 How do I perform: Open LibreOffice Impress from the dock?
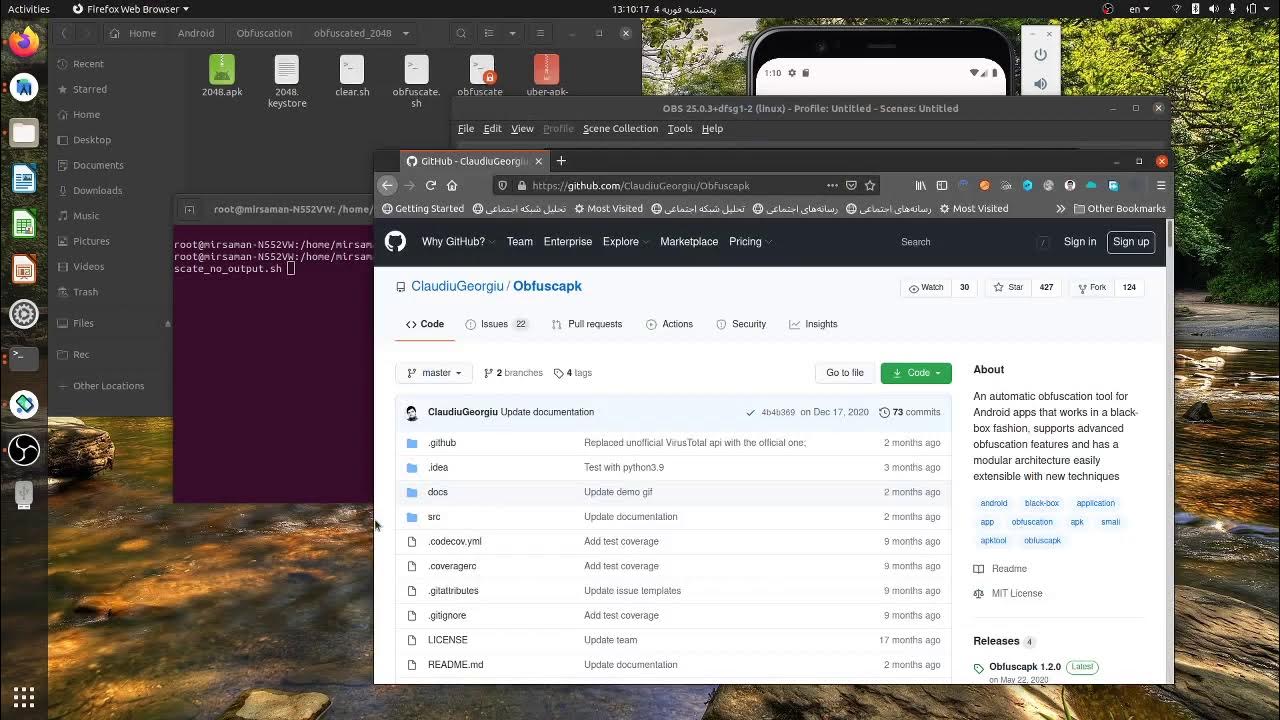point(24,269)
